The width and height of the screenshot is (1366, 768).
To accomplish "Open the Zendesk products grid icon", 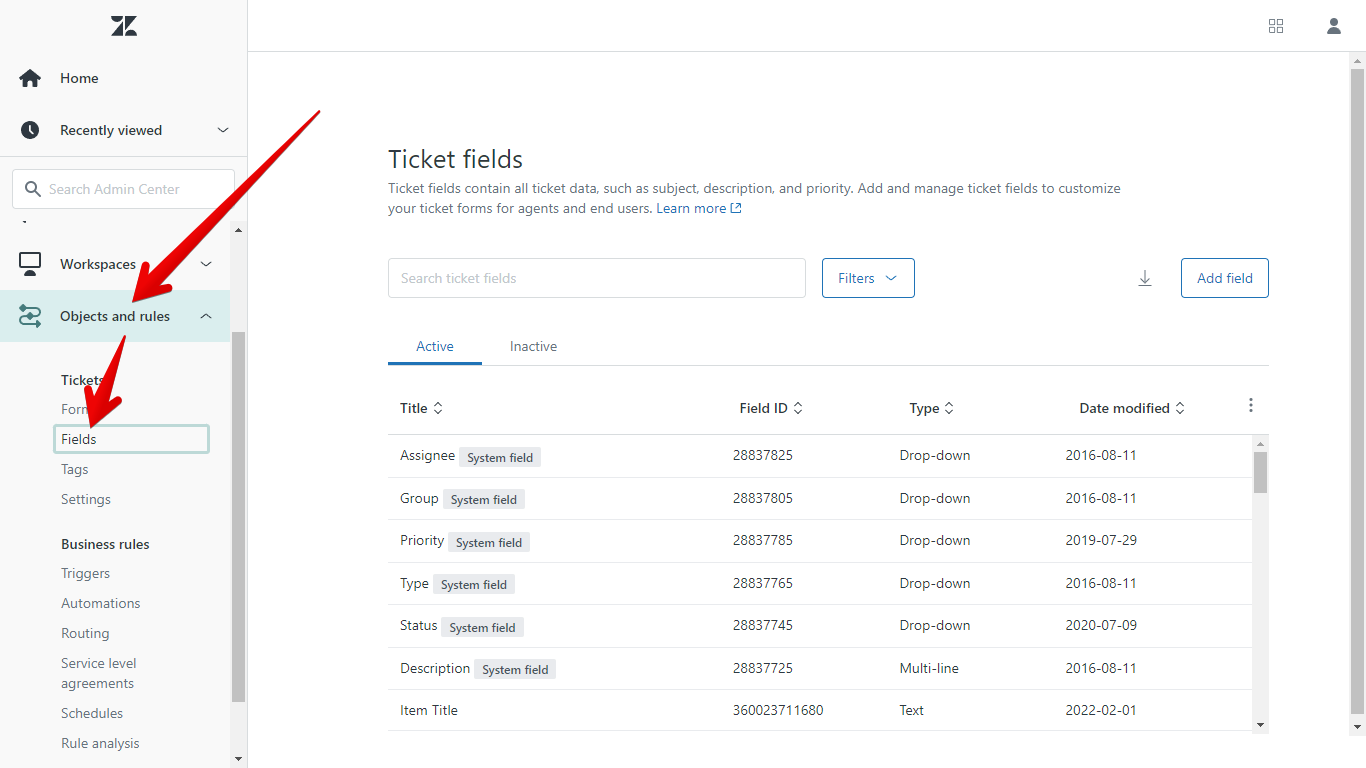I will click(1276, 26).
